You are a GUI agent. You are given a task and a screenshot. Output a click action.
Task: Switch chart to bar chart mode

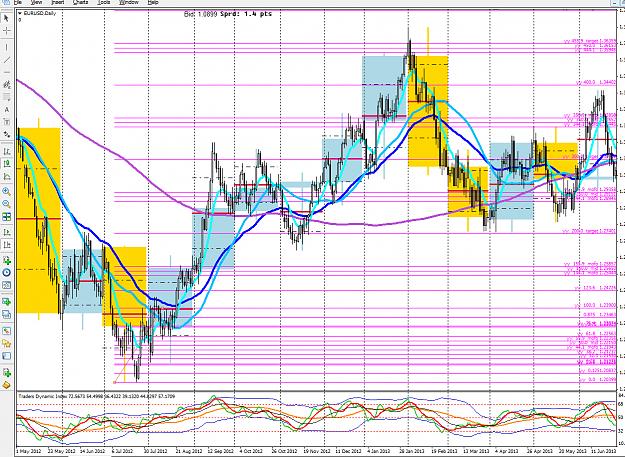[x=6, y=151]
